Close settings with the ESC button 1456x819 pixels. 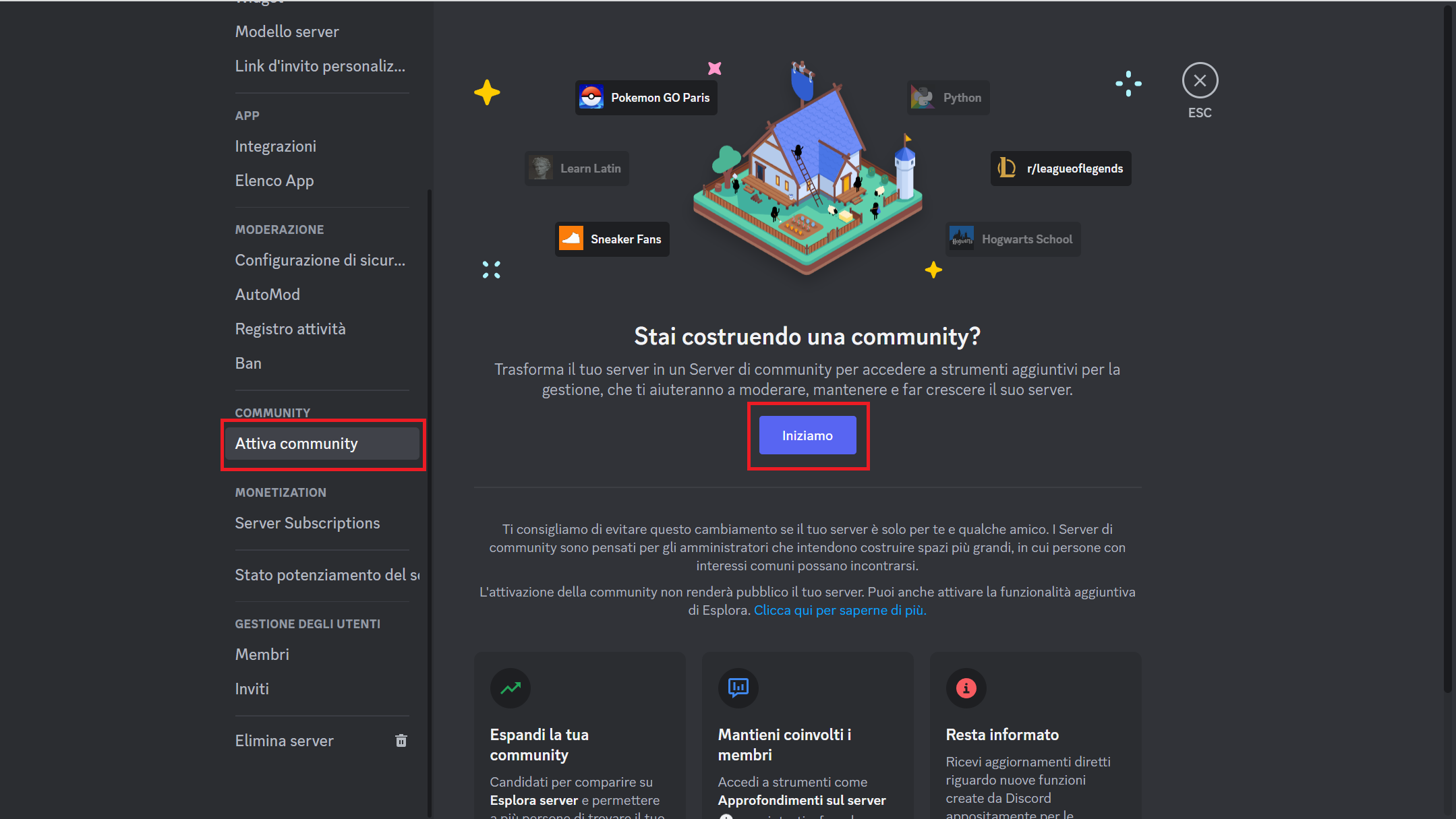1200,80
